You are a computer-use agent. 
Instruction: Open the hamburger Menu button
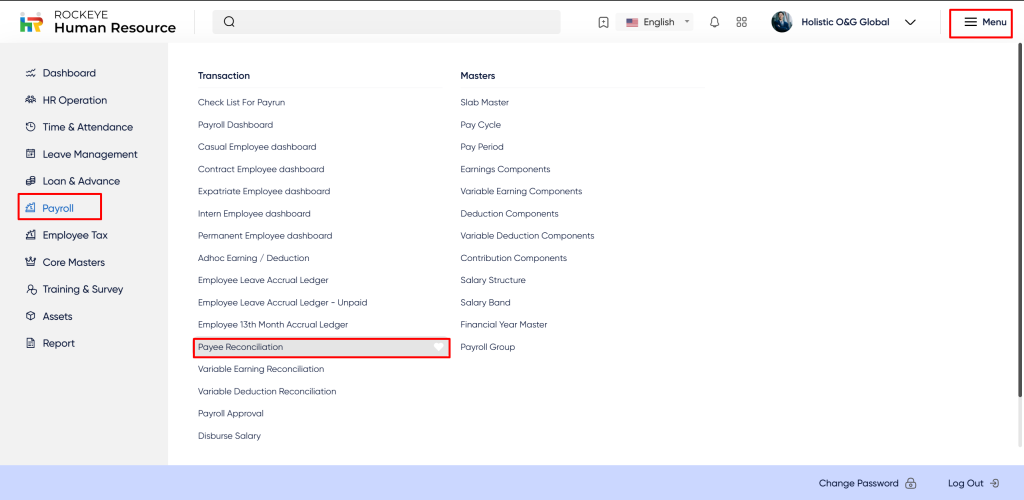coord(985,22)
